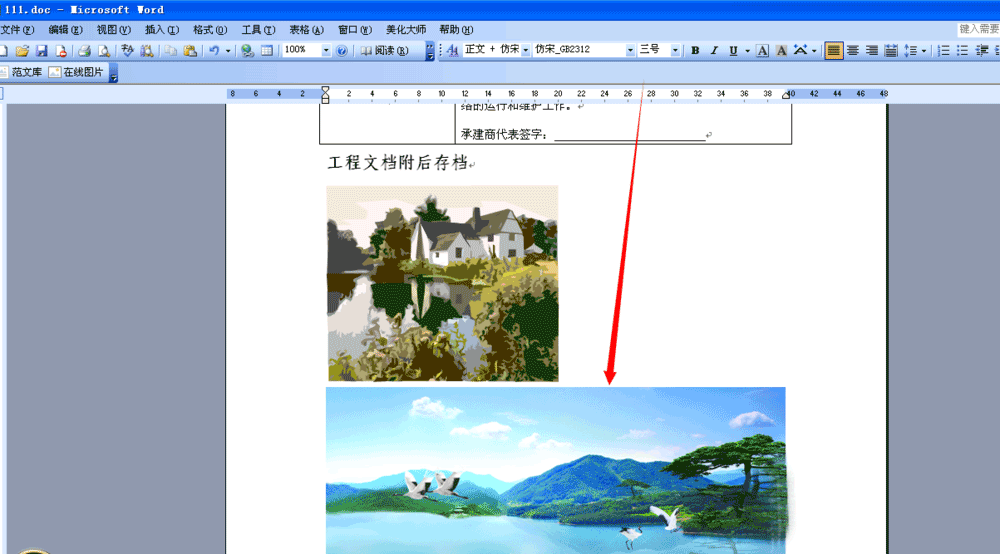This screenshot has width=1000, height=554.
Task: Click the decrease indent icon
Action: point(982,50)
